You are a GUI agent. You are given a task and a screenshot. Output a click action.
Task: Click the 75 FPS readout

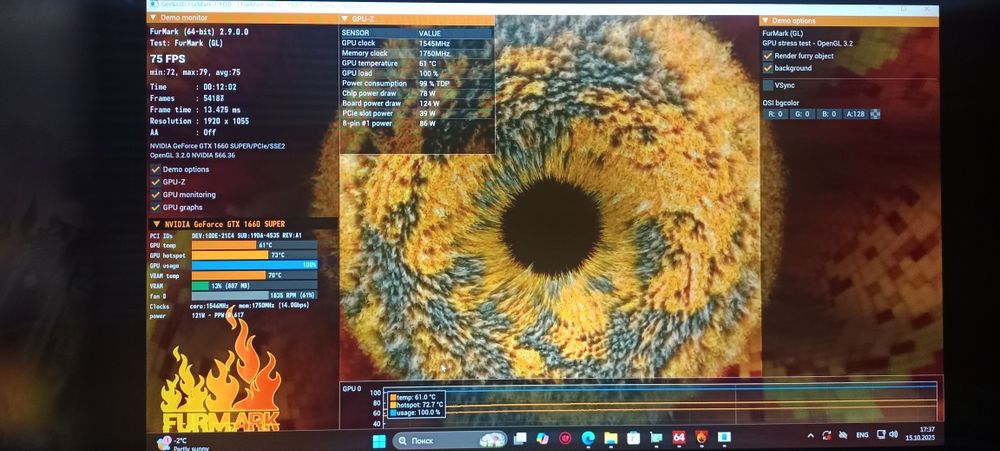point(168,59)
